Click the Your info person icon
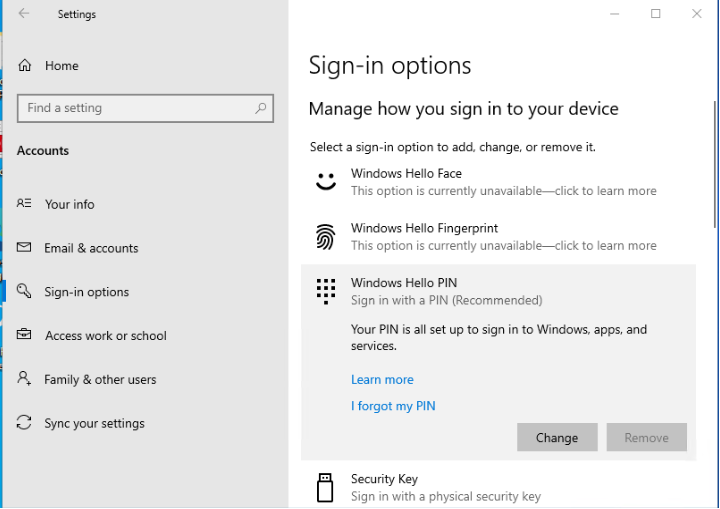Viewport: 720px width, 509px height. [24, 203]
